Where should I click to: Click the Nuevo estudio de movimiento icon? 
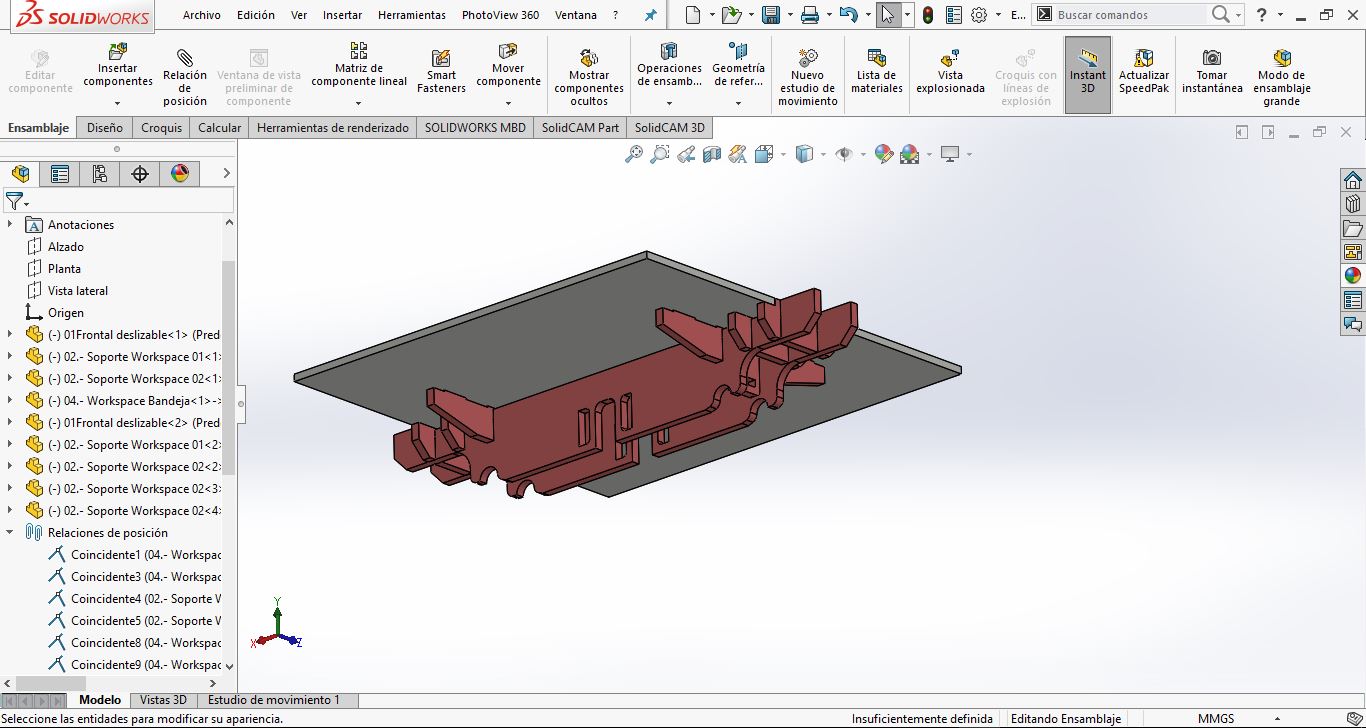coord(807,58)
